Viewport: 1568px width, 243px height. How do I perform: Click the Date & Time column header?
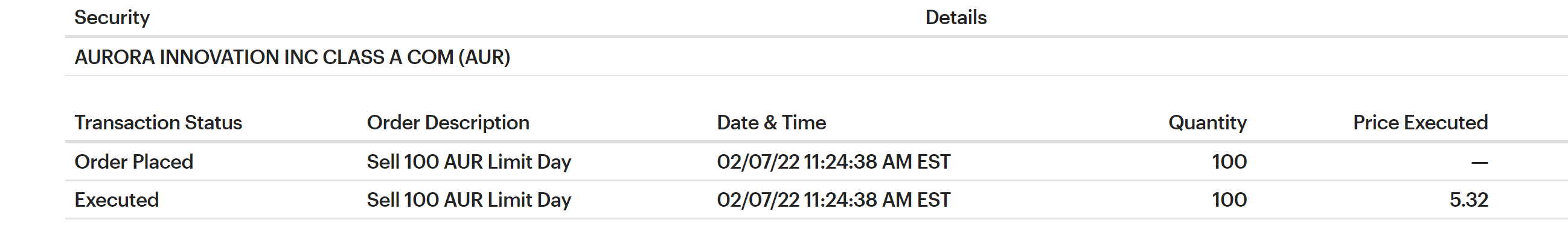(x=771, y=123)
